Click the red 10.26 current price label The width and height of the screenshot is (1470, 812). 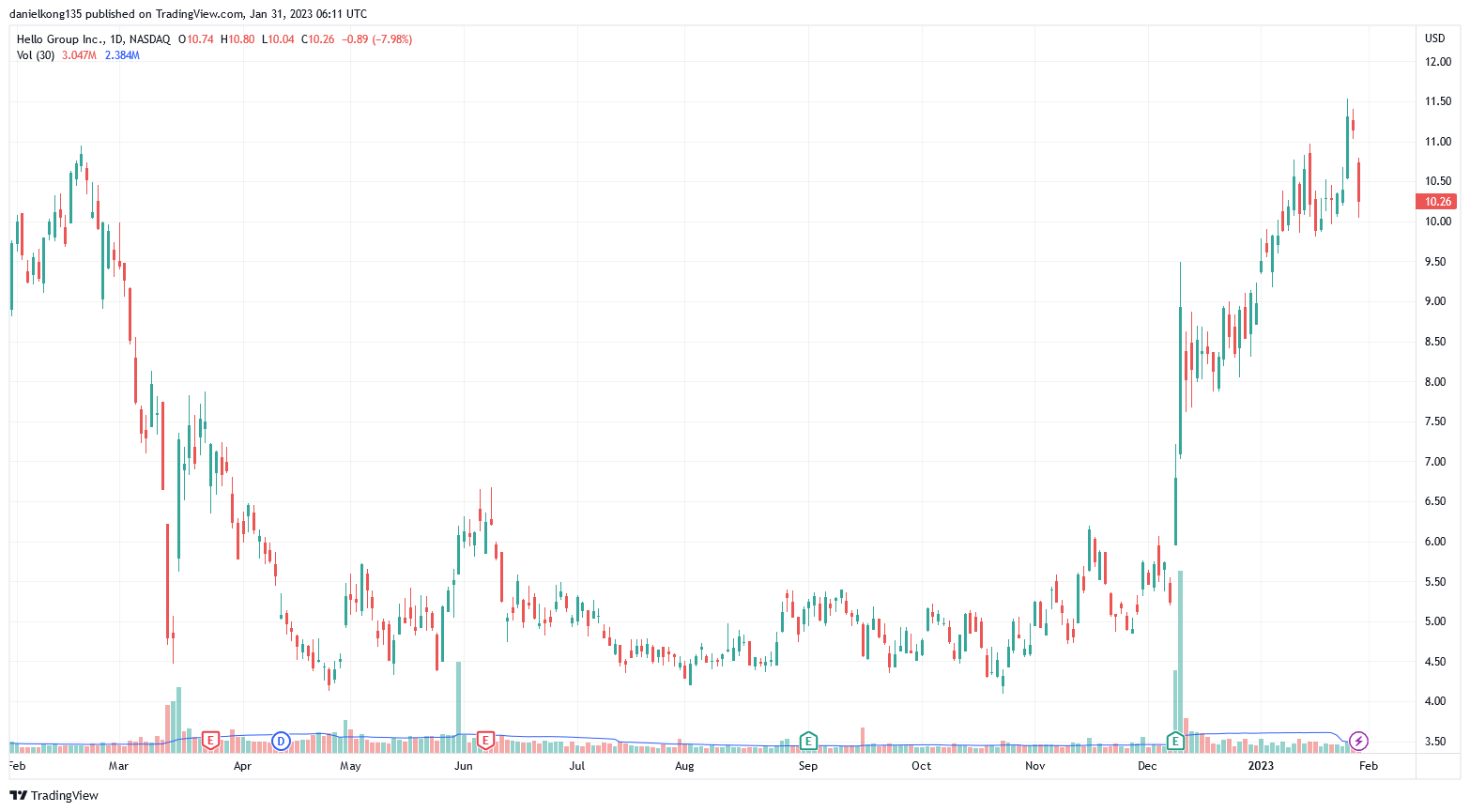click(x=1436, y=202)
